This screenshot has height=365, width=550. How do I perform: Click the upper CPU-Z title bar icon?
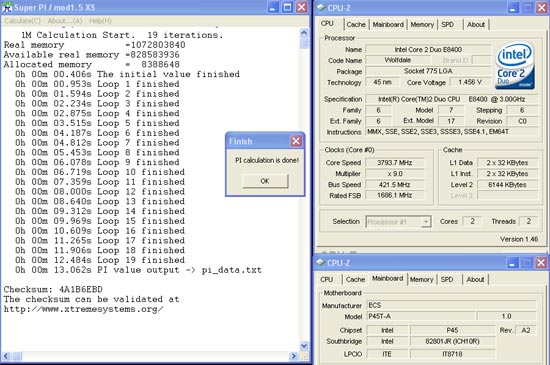[321, 8]
